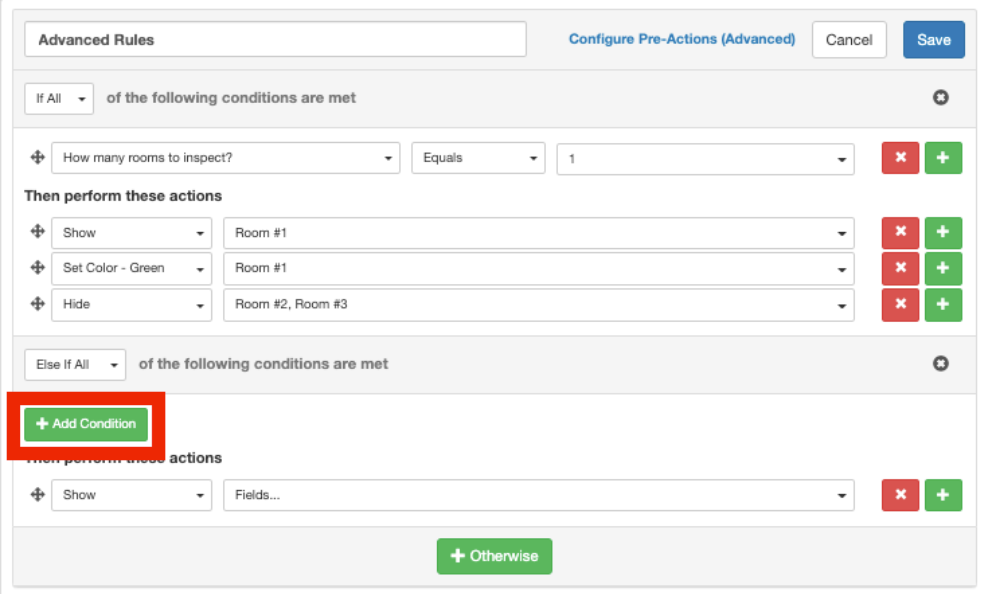Open the 'Fields...' selection dropdown

pyautogui.click(x=538, y=495)
